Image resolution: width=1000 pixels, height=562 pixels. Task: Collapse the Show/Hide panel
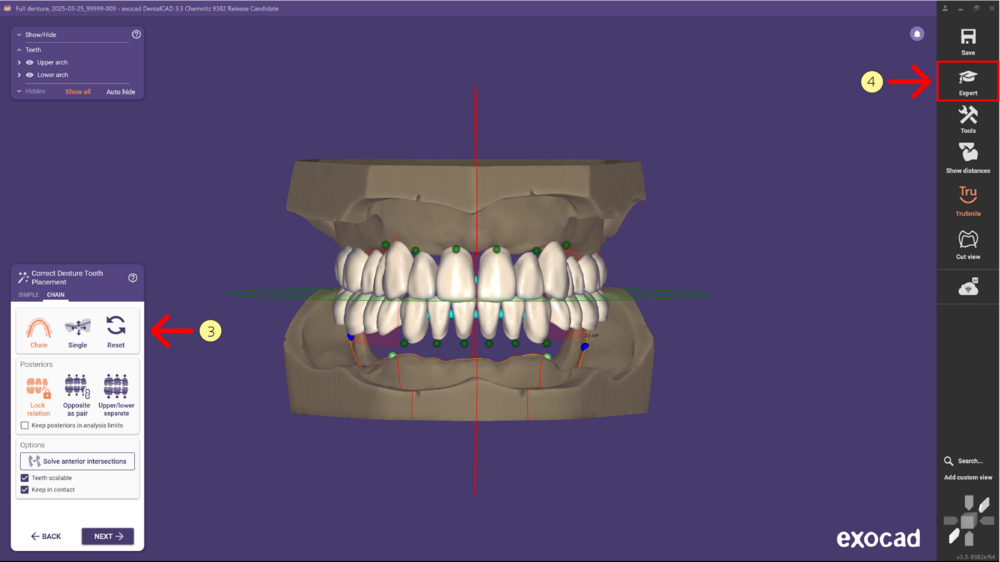click(19, 34)
